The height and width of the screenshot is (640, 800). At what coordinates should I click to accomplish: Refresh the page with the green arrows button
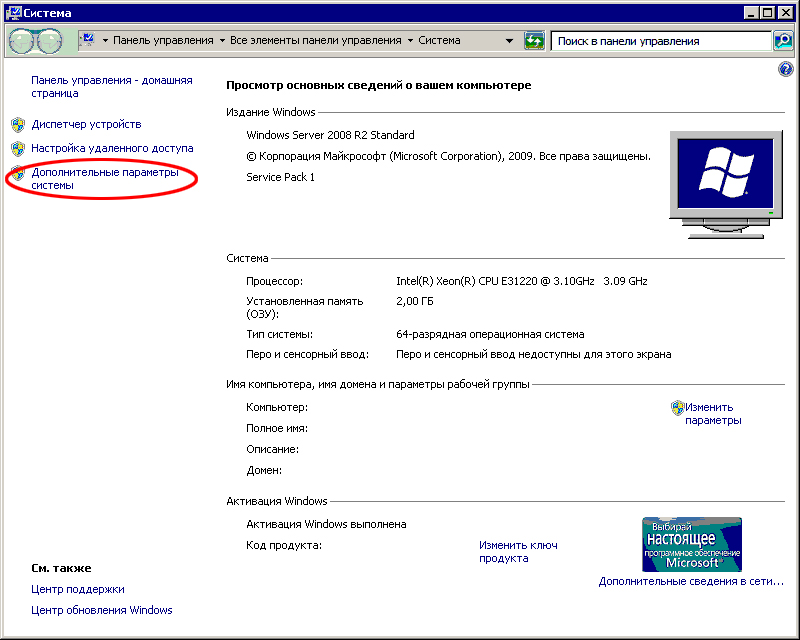[x=534, y=41]
